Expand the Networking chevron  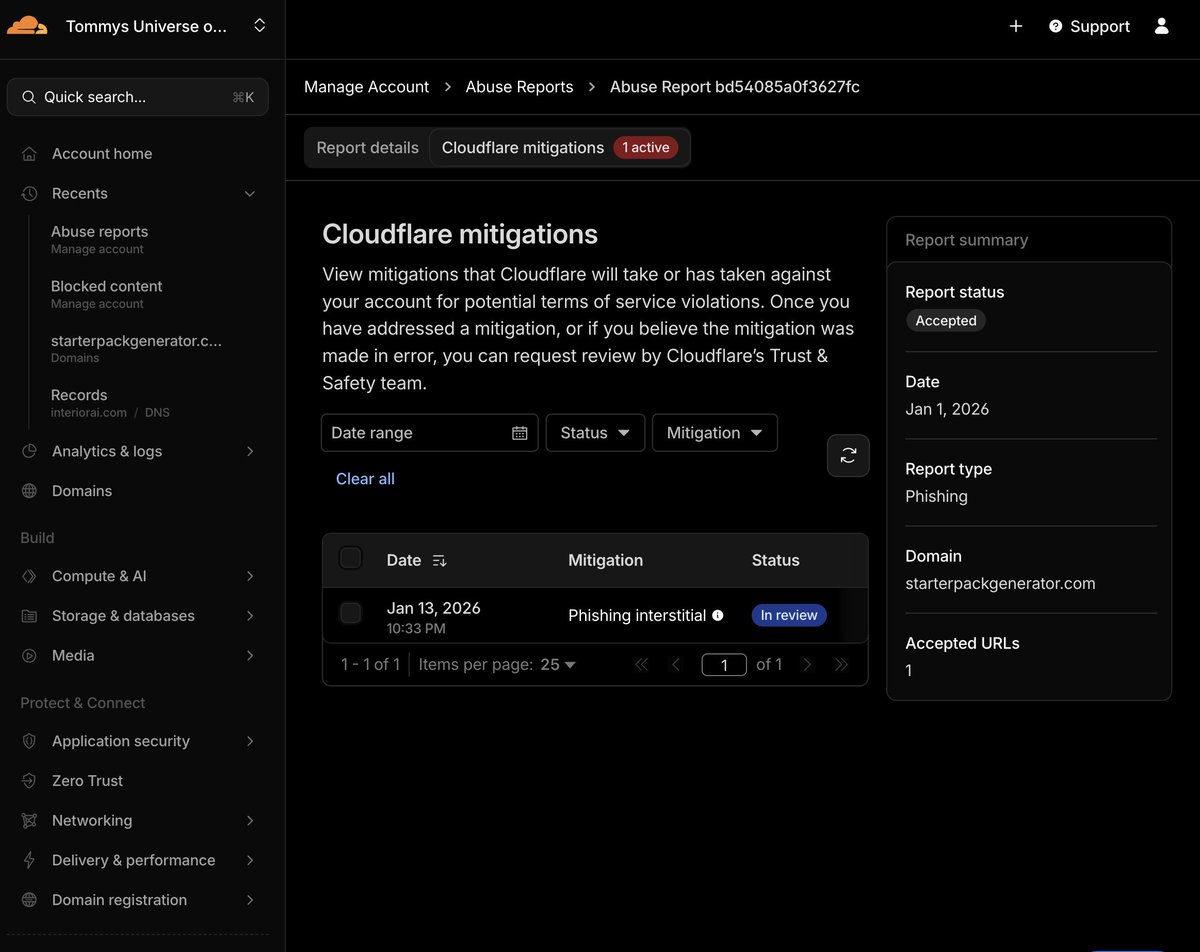tap(250, 821)
